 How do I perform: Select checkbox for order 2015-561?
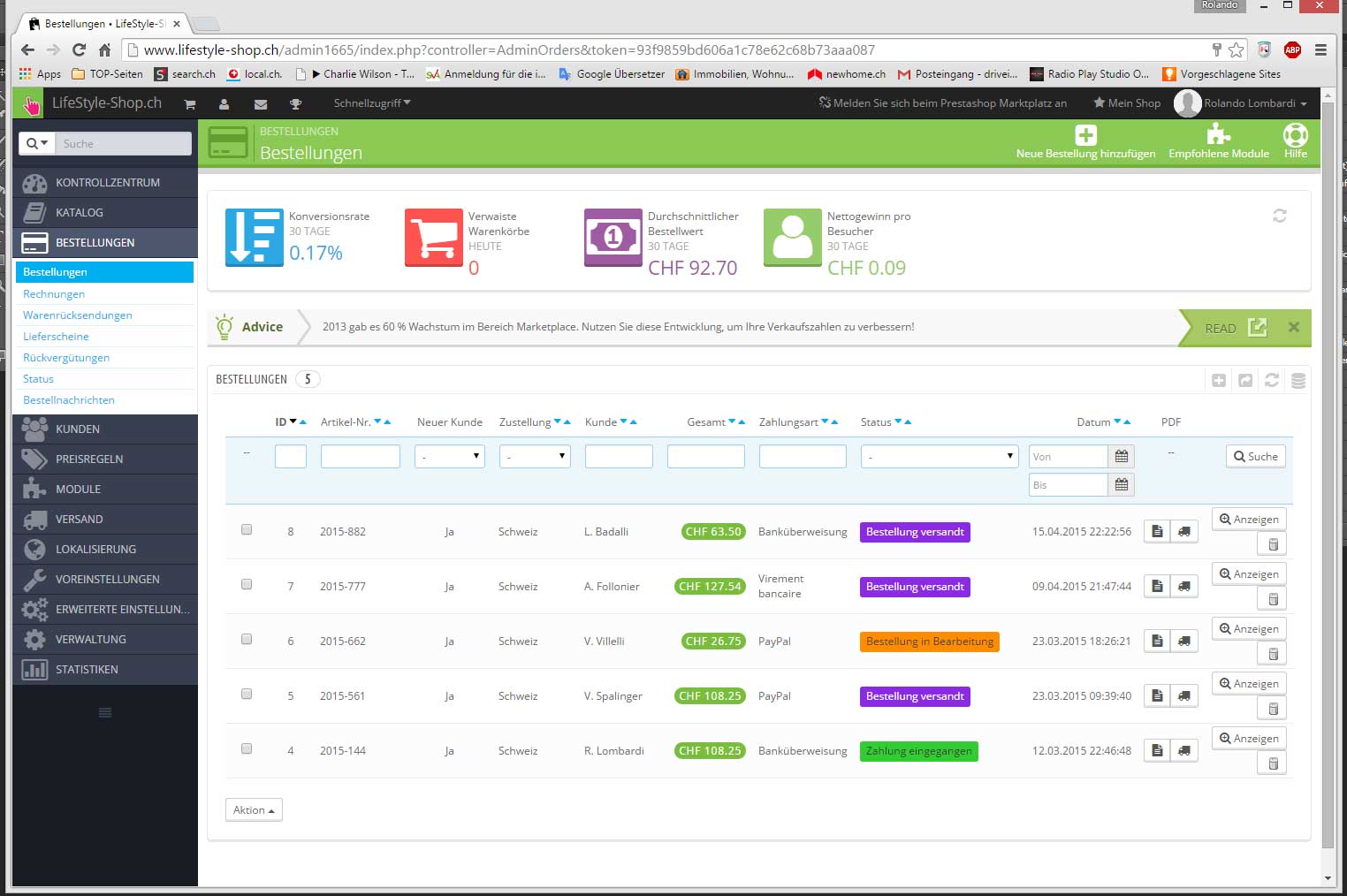[247, 694]
